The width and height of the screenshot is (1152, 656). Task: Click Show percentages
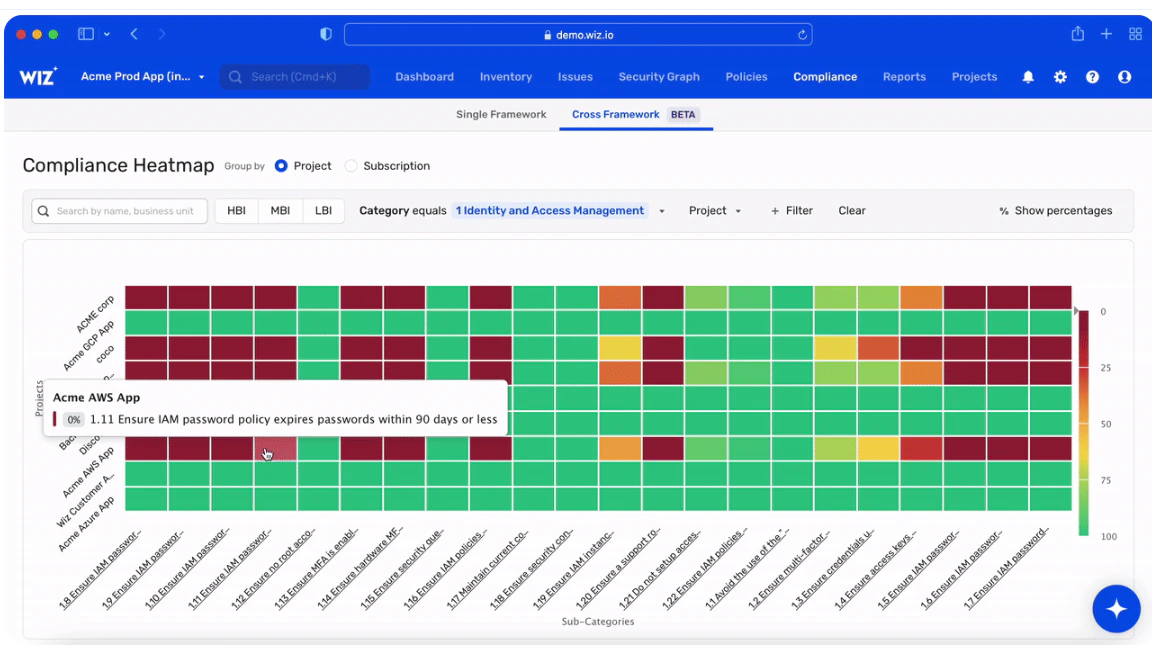(x=1056, y=210)
